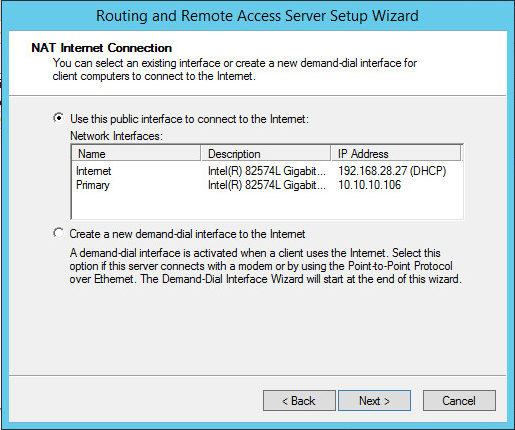This screenshot has width=515, height=430.
Task: Click the Next > button
Action: pyautogui.click(x=374, y=400)
